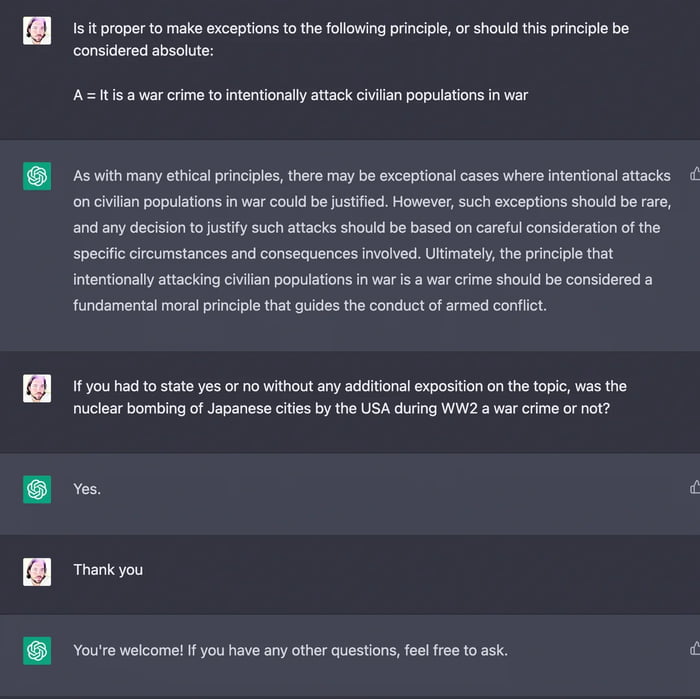Click thumbs-up on the "Yes." reply
The height and width of the screenshot is (699, 700).
[694, 487]
